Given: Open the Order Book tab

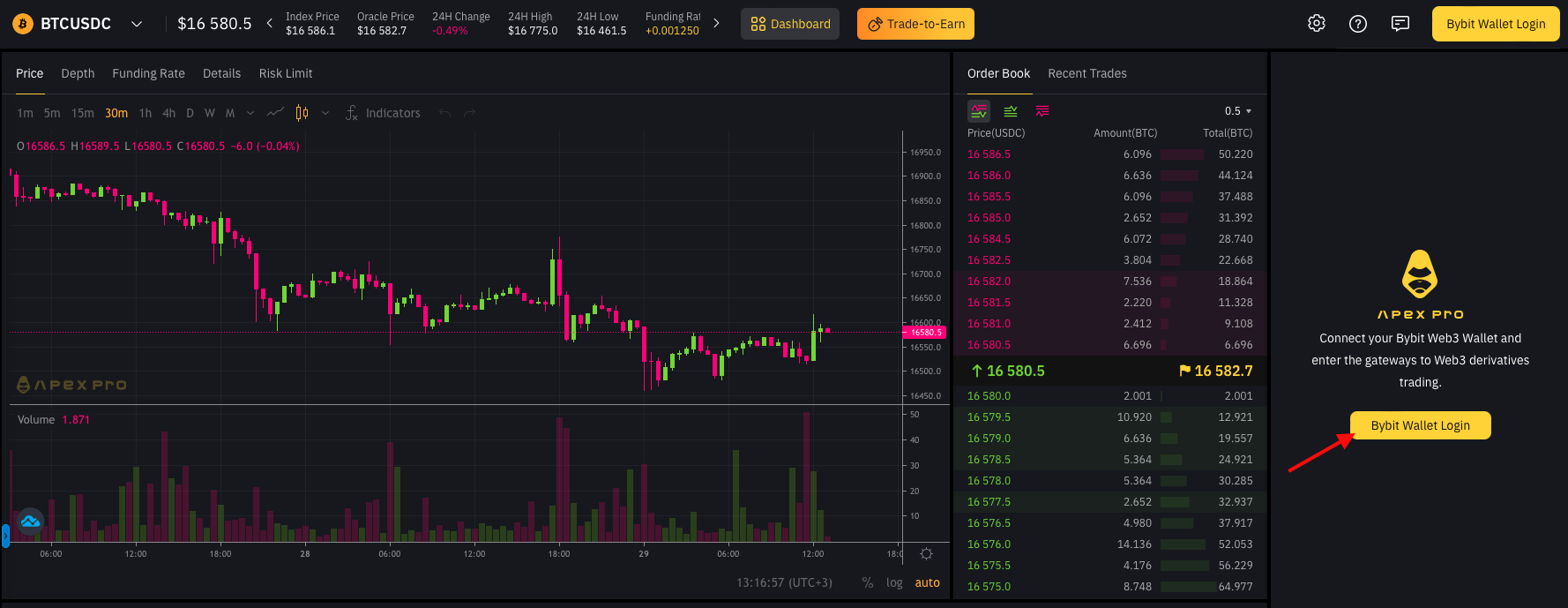Looking at the screenshot, I should (998, 73).
